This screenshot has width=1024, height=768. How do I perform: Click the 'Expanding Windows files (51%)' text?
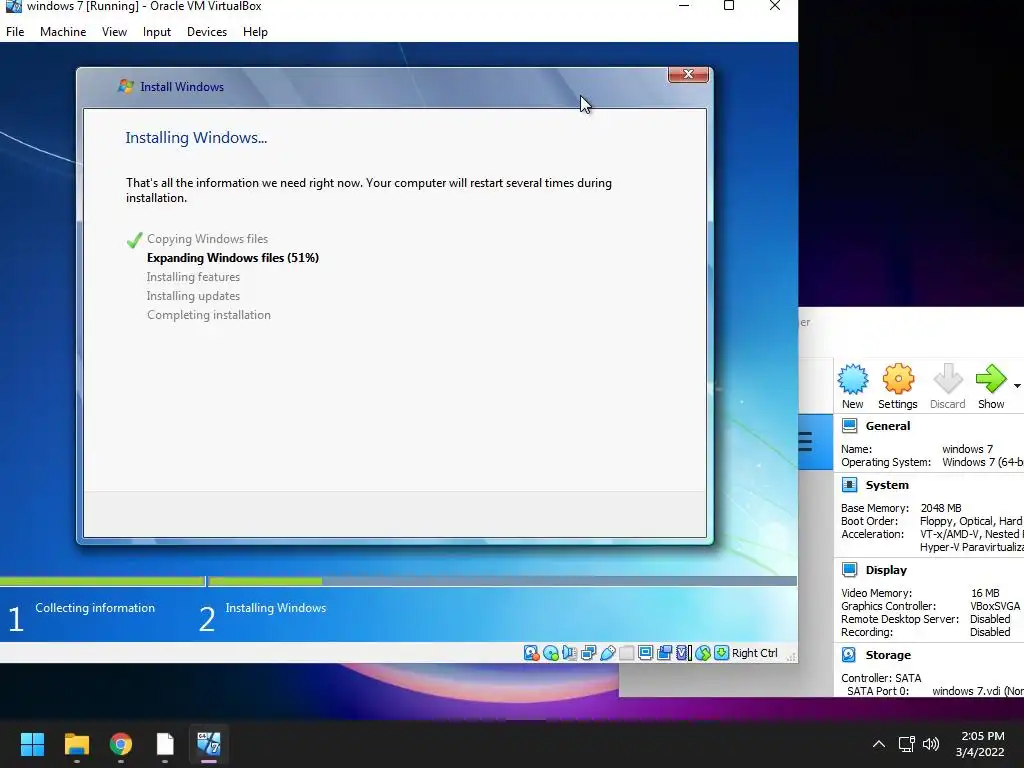[233, 257]
